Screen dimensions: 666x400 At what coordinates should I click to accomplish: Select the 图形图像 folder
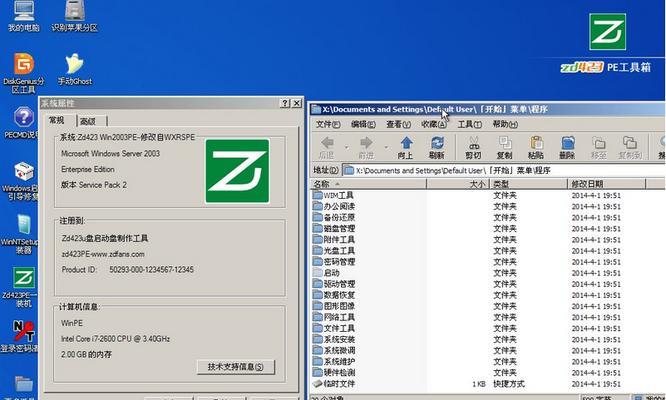[x=333, y=306]
